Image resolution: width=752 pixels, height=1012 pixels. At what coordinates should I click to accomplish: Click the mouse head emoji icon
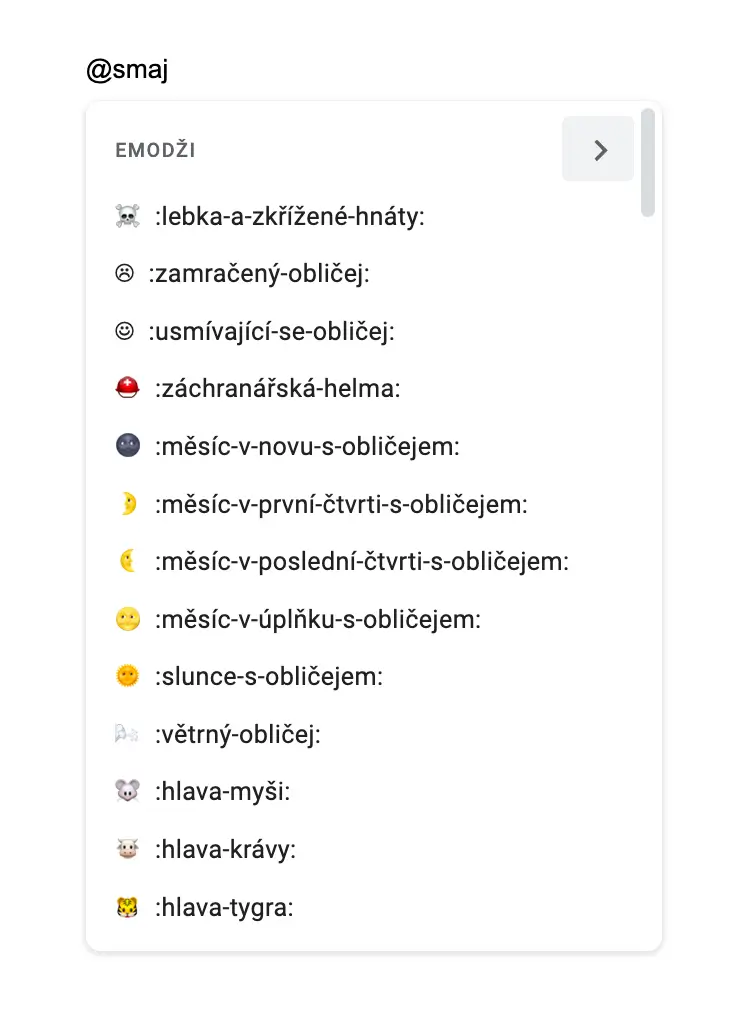[127, 793]
